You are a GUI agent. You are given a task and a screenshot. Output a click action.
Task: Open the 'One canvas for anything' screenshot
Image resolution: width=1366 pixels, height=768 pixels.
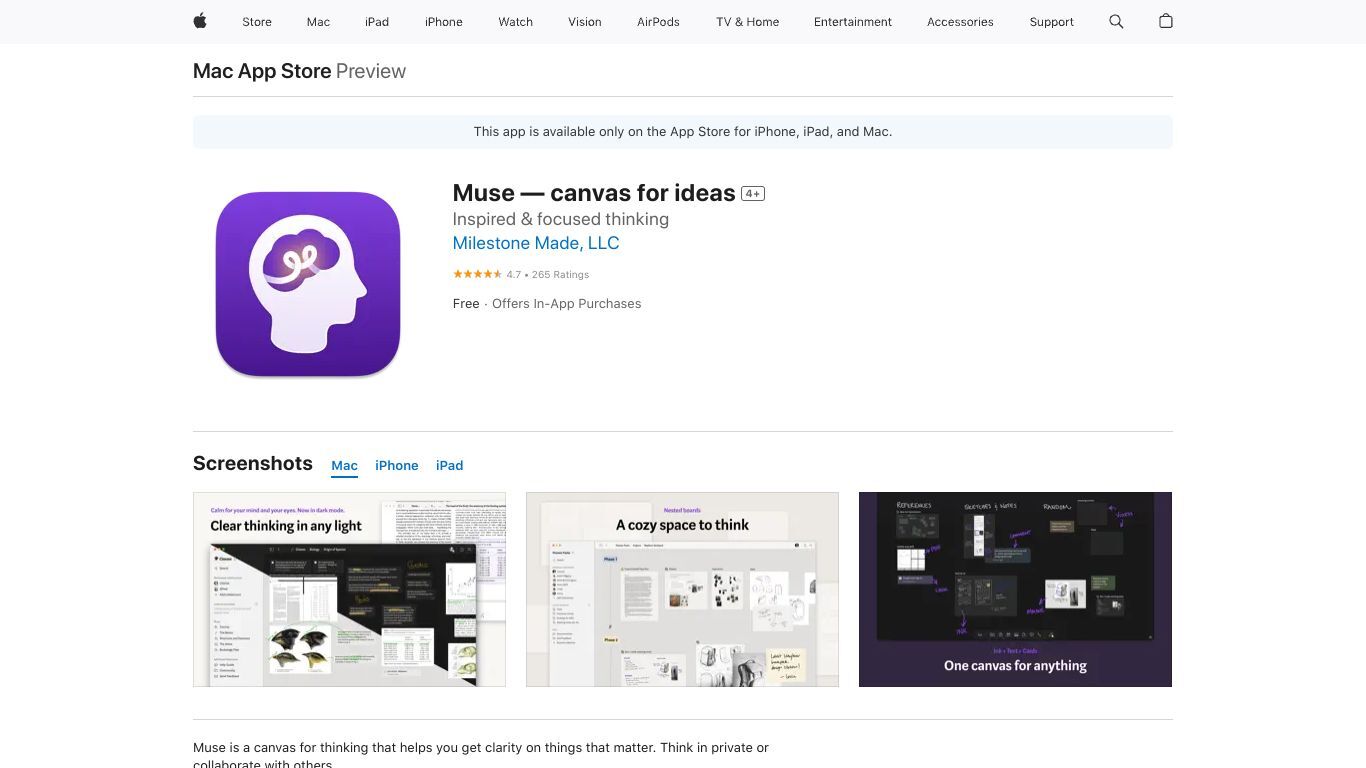point(1015,589)
